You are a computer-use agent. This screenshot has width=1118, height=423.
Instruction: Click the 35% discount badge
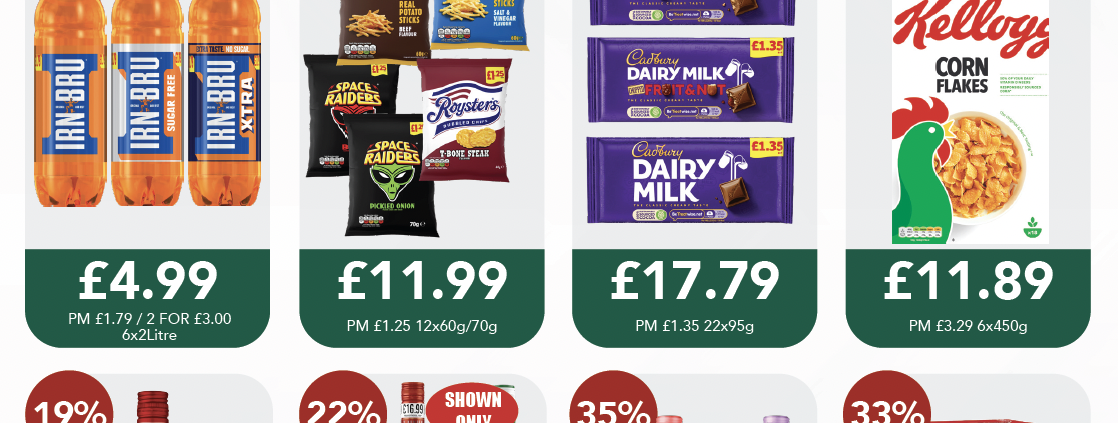coord(615,397)
